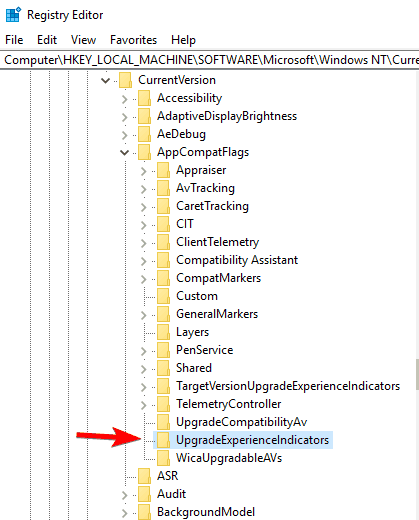
Task: Expand the BackgroundModel key
Action: 125,513
